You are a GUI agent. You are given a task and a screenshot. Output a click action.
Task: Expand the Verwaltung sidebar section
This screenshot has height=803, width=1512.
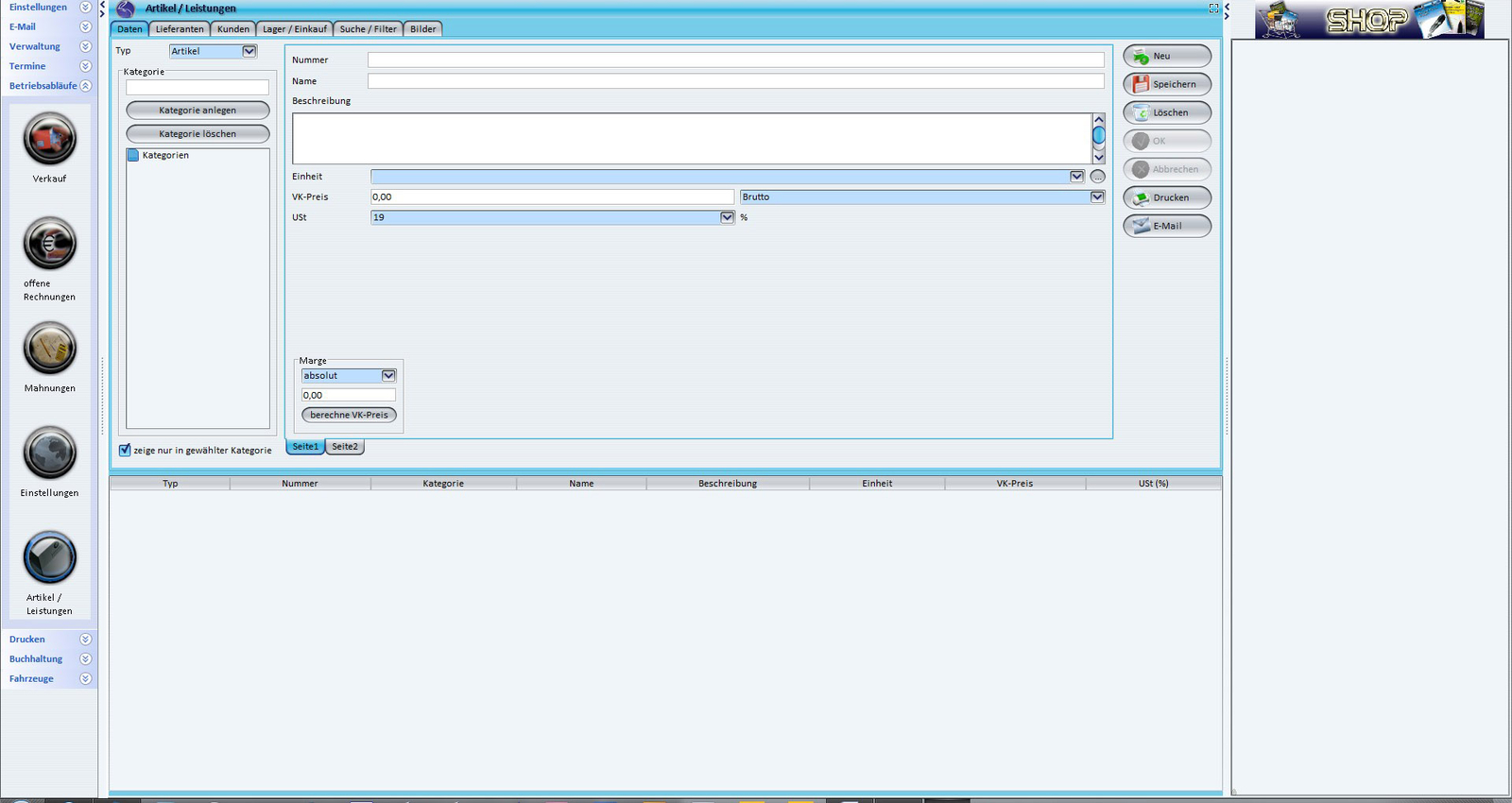85,46
